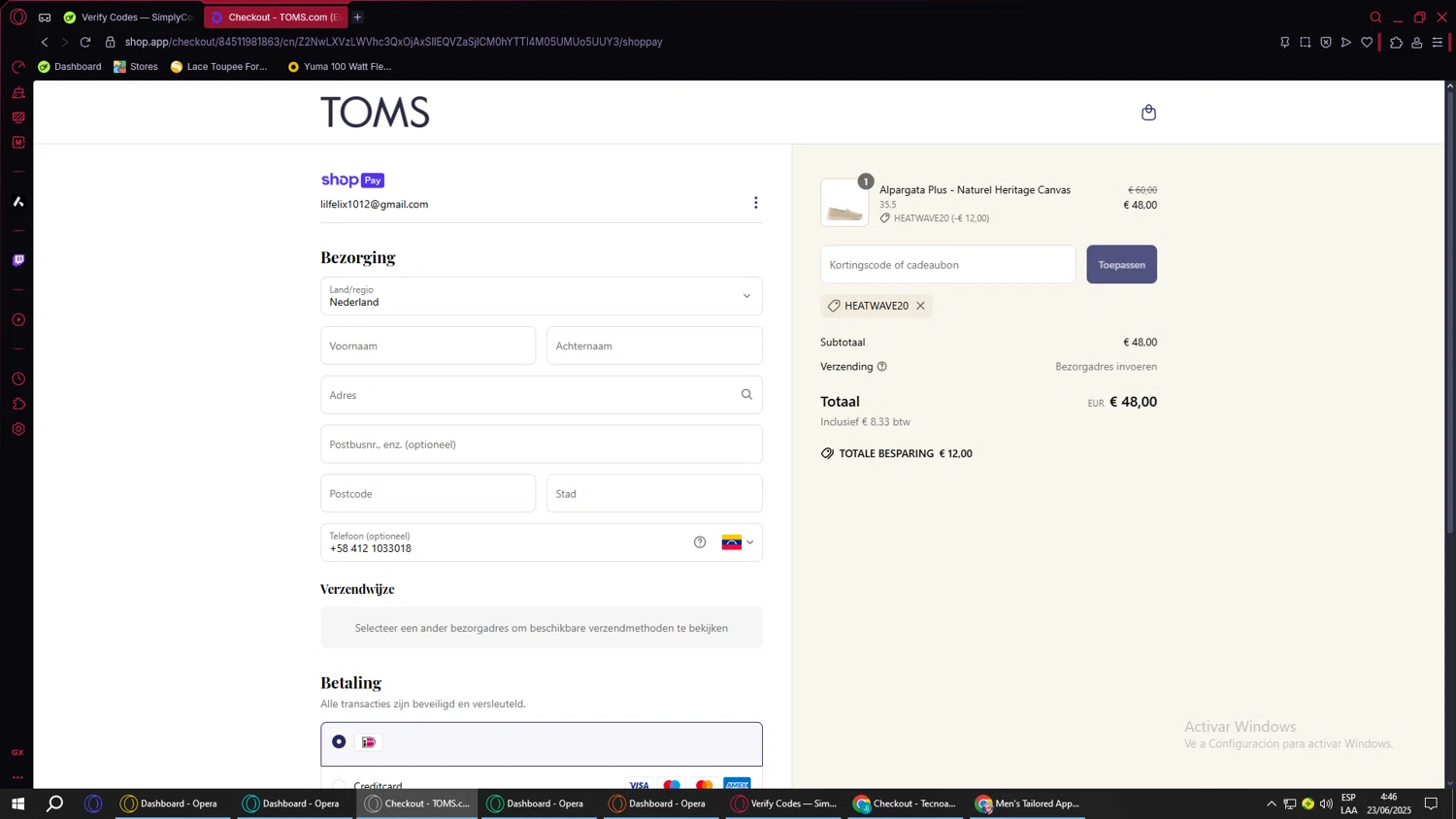
Task: Open GX Corner gamepad icon
Action: coord(45,16)
